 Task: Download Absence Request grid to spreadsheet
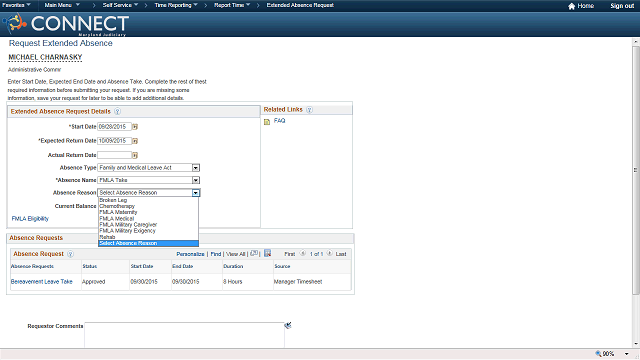[x=268, y=253]
